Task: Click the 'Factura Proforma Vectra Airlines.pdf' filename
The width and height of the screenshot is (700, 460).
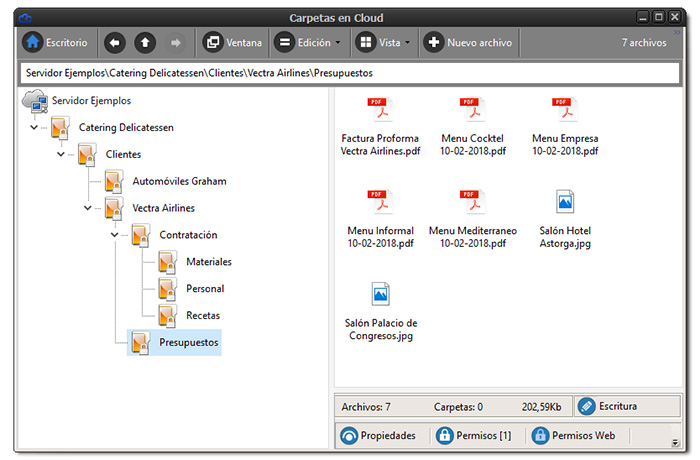Action: coord(380,145)
